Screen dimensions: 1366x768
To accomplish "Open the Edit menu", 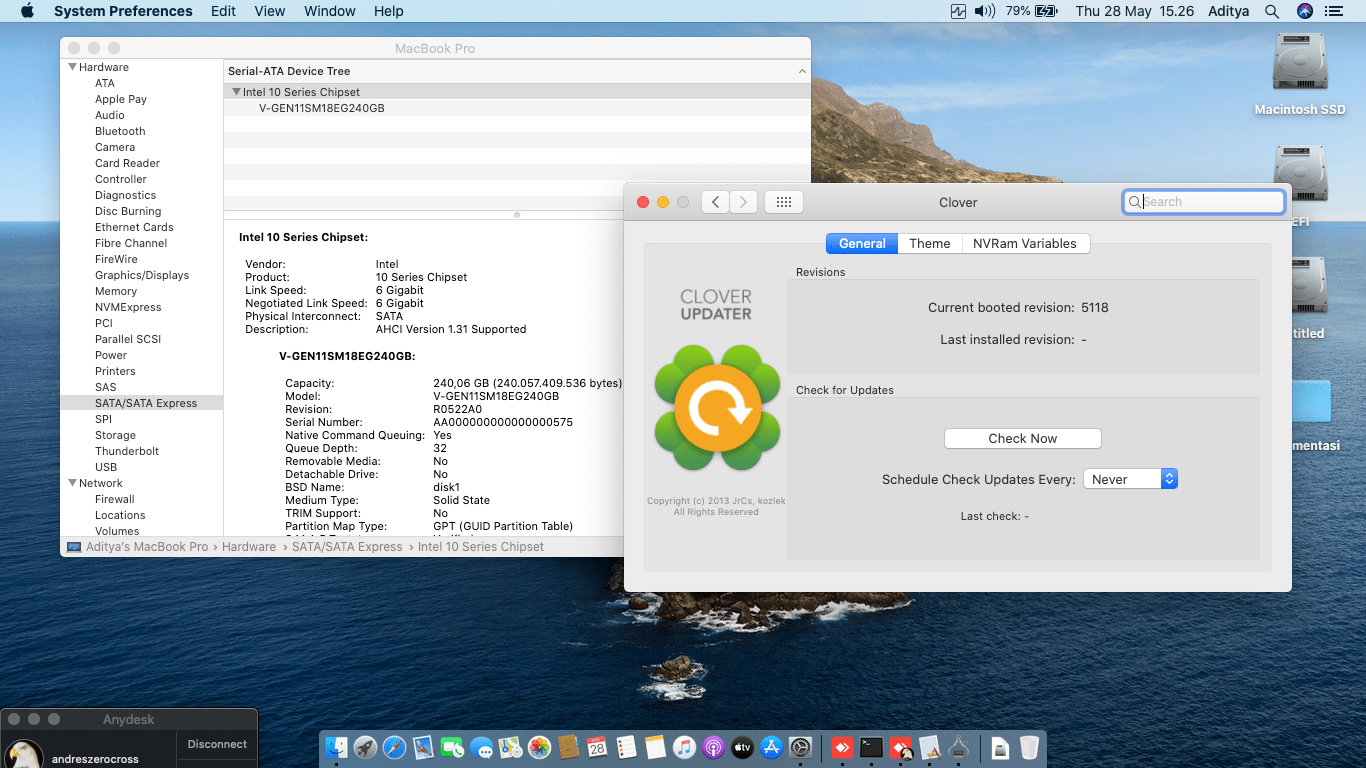I will point(224,11).
